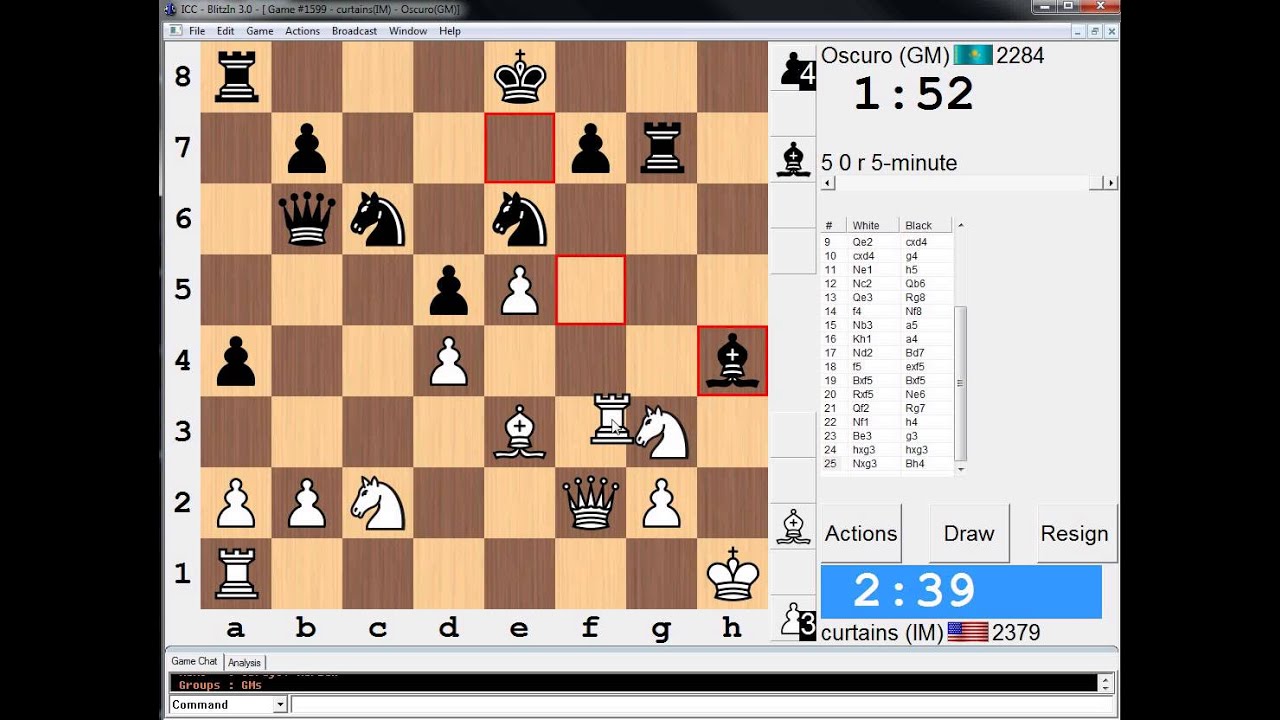
Task: Click the black pawn on a4
Action: pyautogui.click(x=236, y=361)
